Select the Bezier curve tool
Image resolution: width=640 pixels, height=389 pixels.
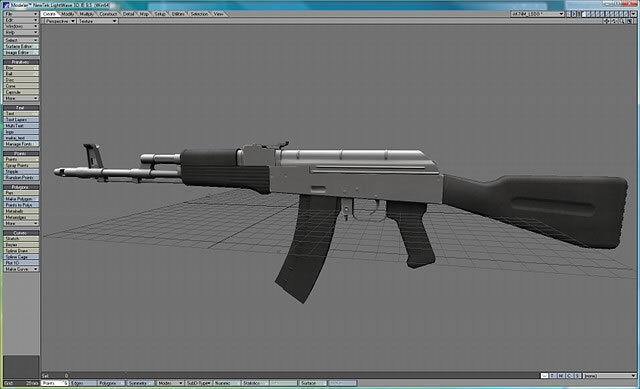pyautogui.click(x=21, y=245)
